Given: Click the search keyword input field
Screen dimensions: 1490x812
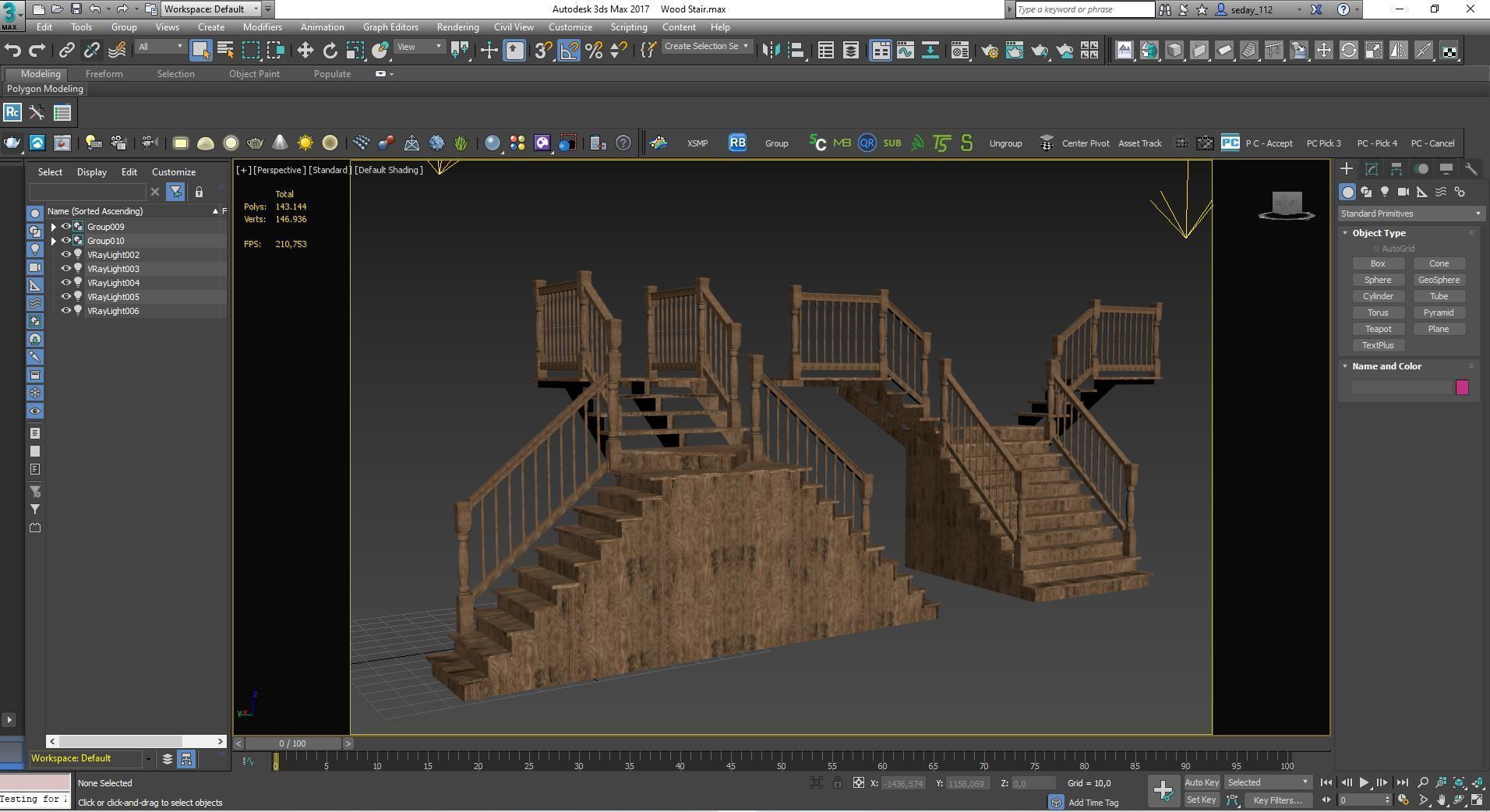Looking at the screenshot, I should click(x=1085, y=9).
